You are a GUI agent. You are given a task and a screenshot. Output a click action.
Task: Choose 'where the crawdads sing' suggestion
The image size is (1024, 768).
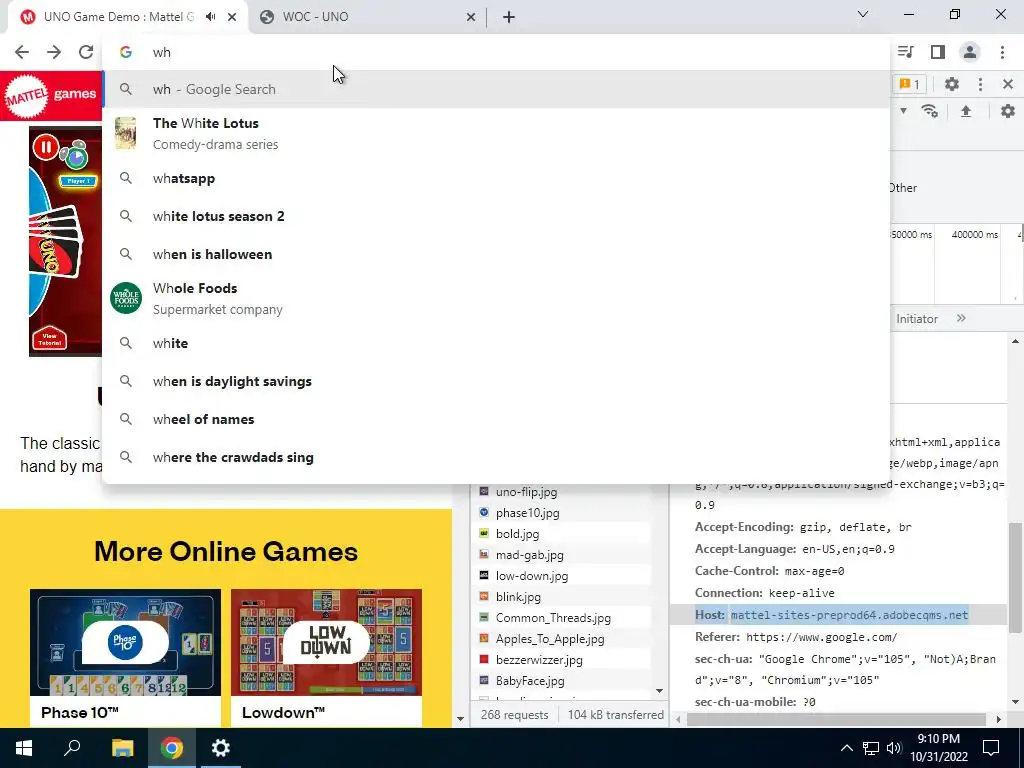pyautogui.click(x=496, y=457)
